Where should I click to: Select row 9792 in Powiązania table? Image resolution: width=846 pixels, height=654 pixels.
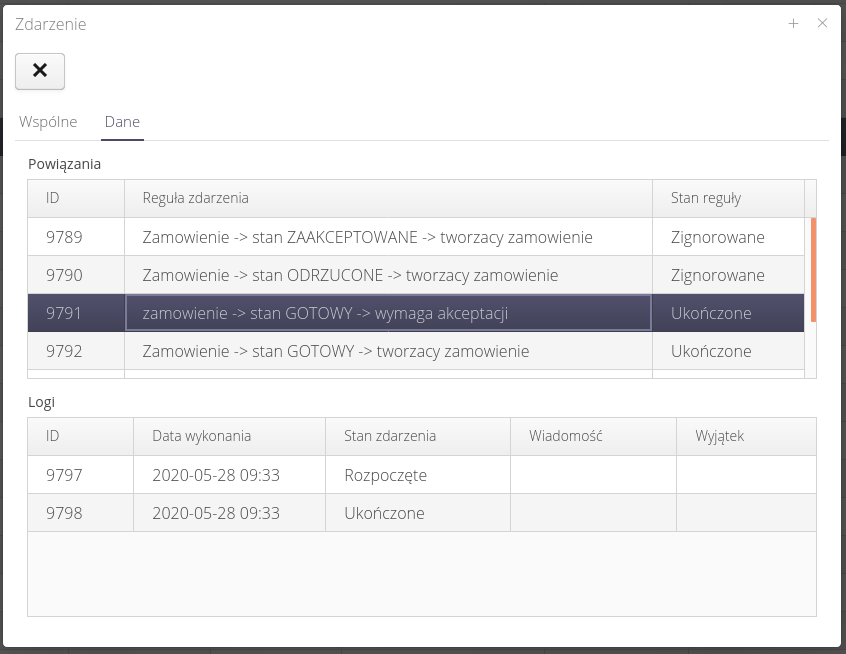point(64,351)
